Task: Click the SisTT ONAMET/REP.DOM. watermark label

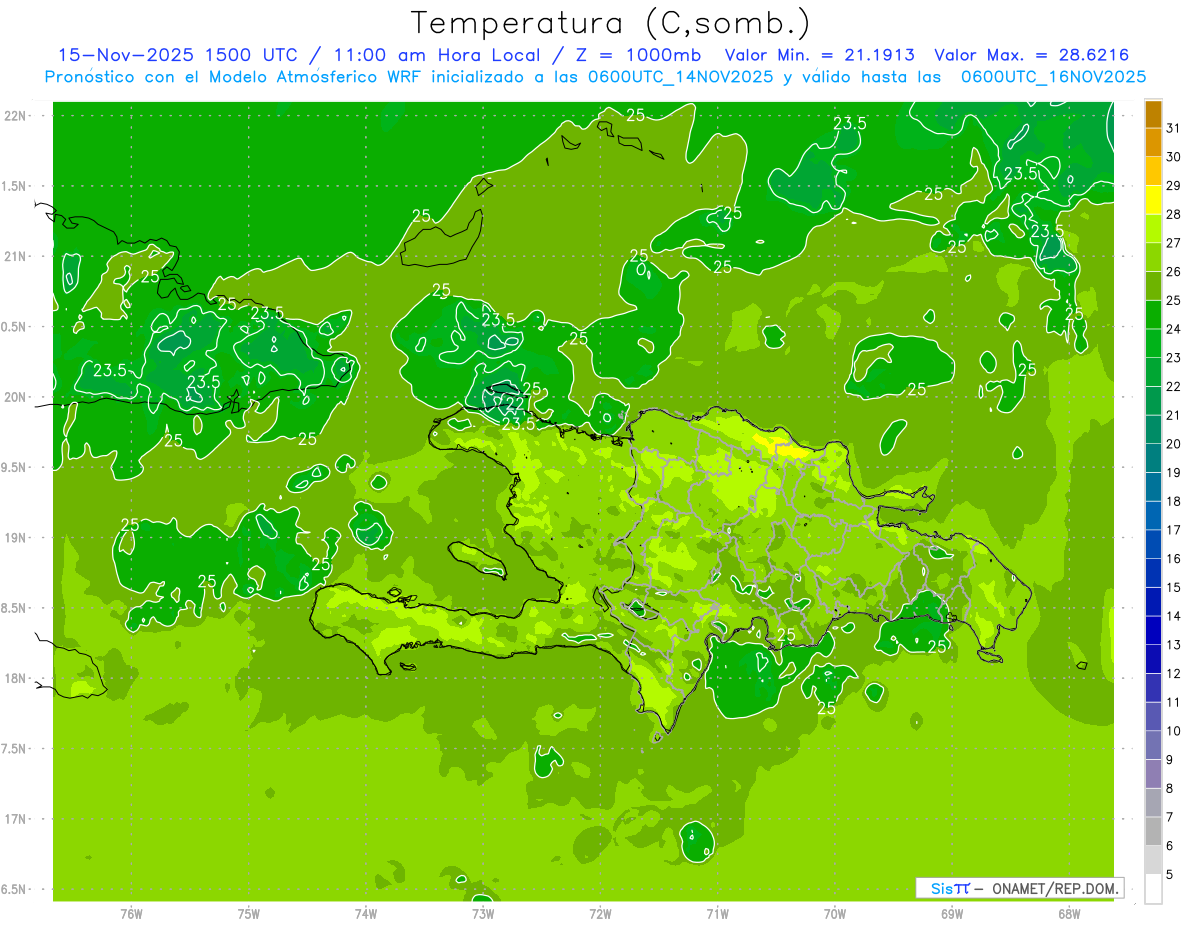Action: [x=1019, y=888]
